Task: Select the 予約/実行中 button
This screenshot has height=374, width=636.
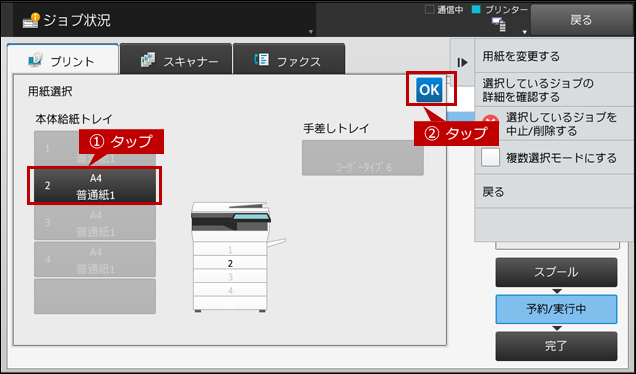Action: coord(556,309)
